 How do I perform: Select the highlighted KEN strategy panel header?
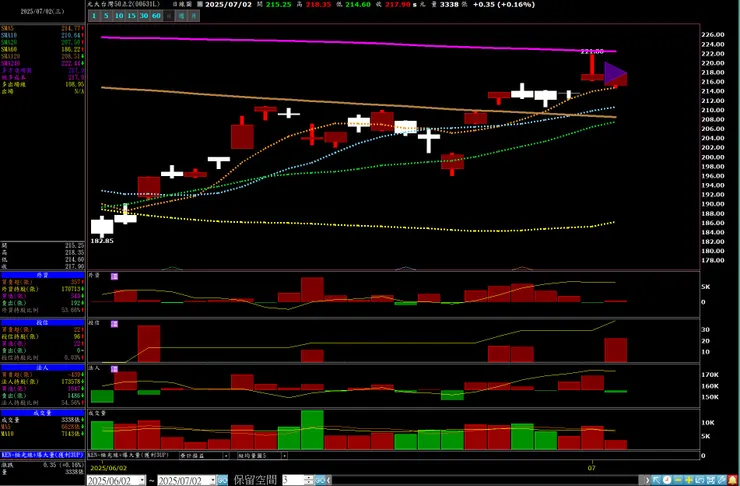pyautogui.click(x=42, y=455)
